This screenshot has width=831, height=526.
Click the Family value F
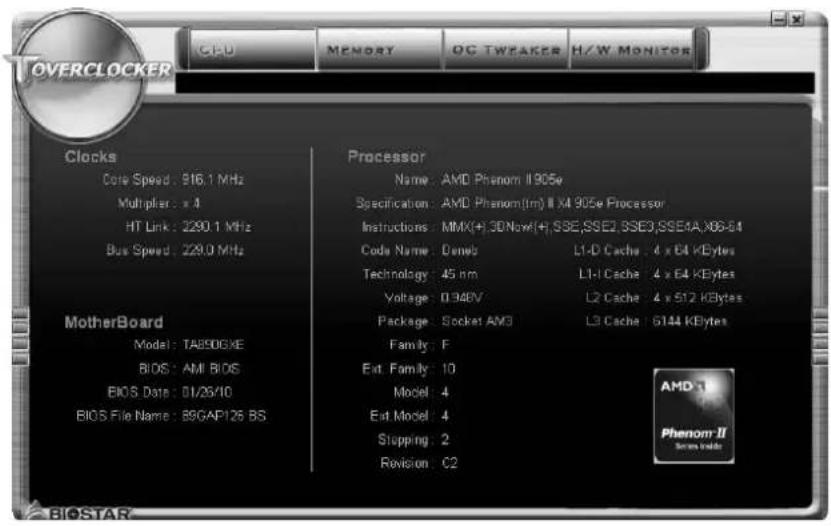click(445, 345)
